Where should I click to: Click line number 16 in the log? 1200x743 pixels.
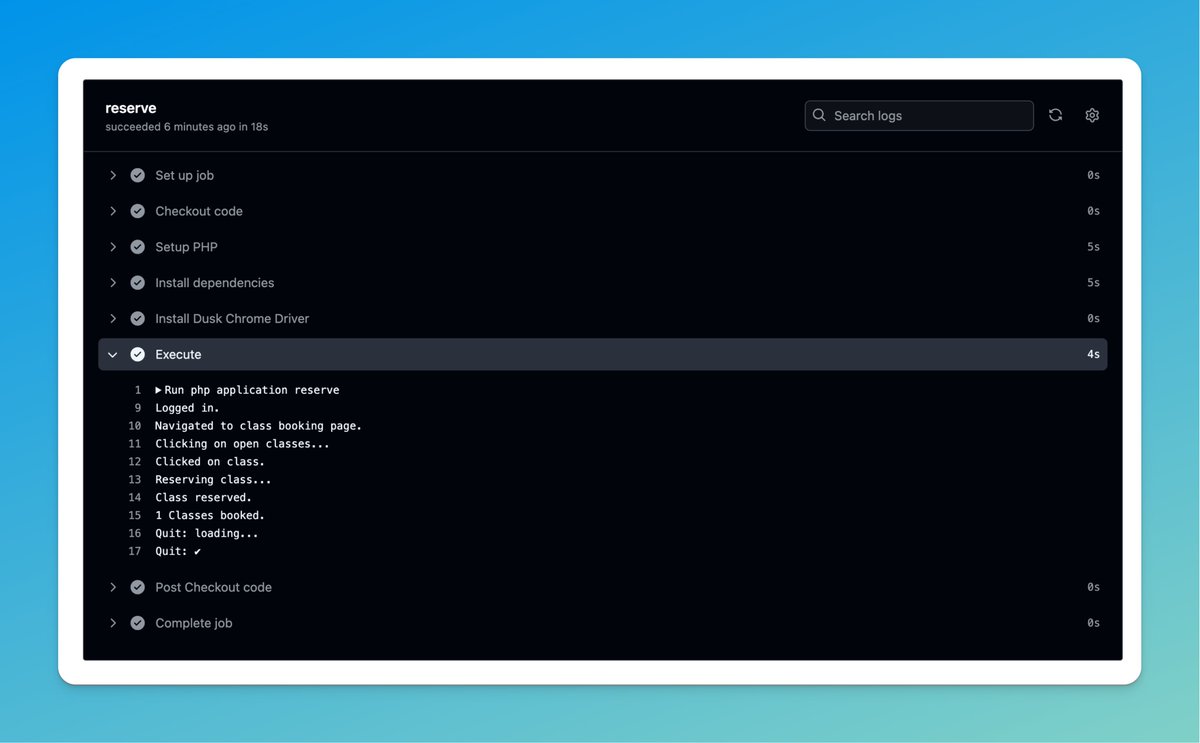[135, 534]
